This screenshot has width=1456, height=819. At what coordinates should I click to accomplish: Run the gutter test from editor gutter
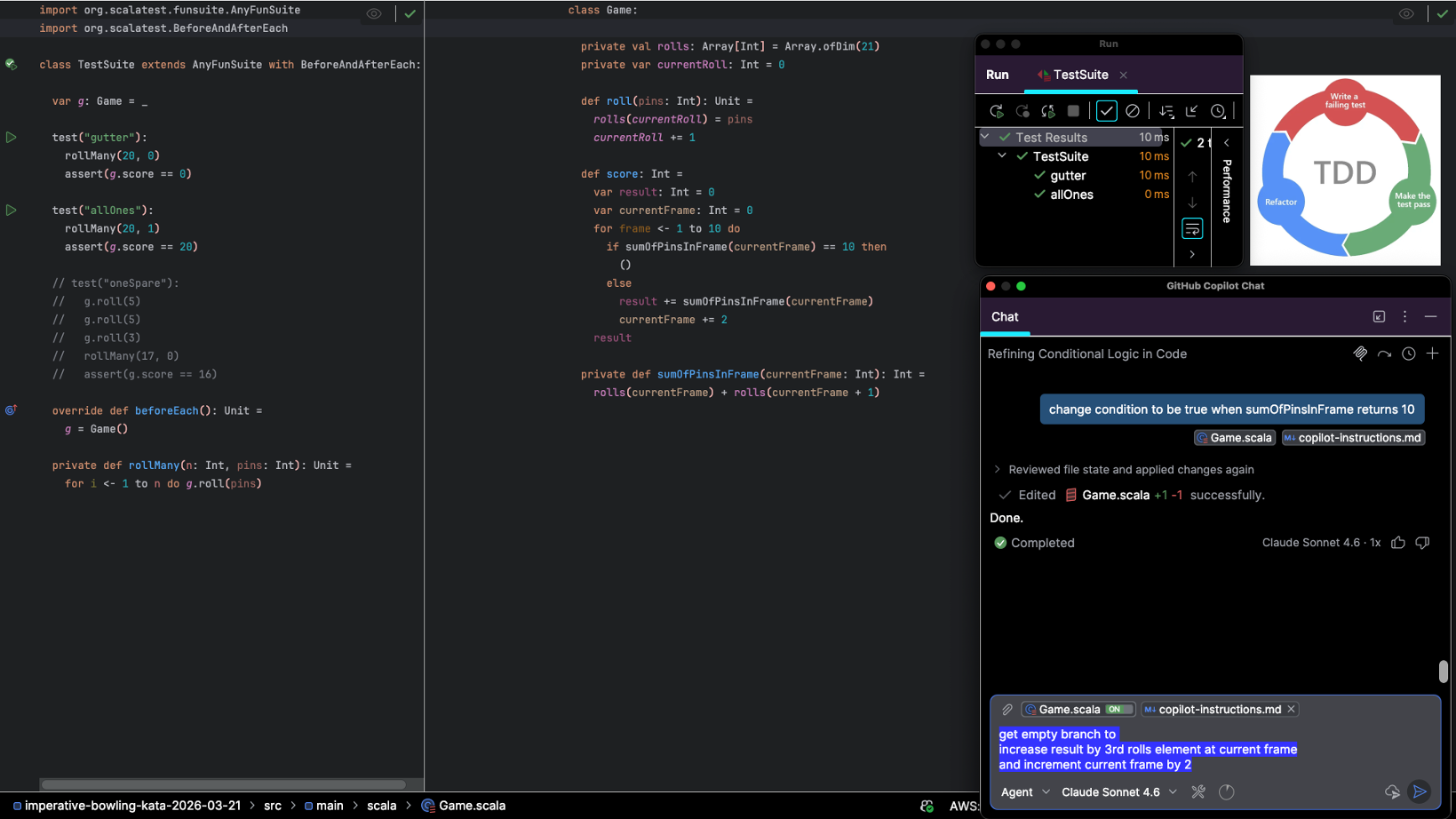click(x=12, y=138)
